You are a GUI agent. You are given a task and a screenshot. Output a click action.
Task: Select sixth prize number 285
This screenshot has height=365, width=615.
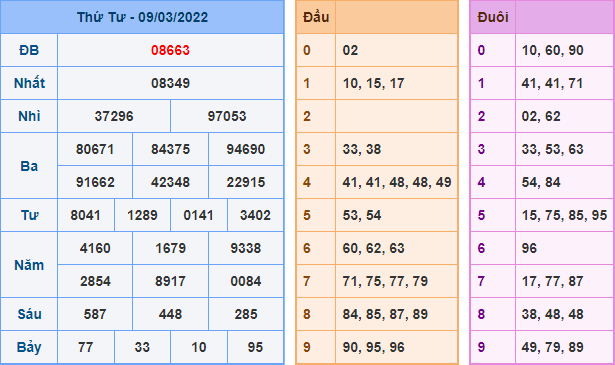(x=246, y=314)
